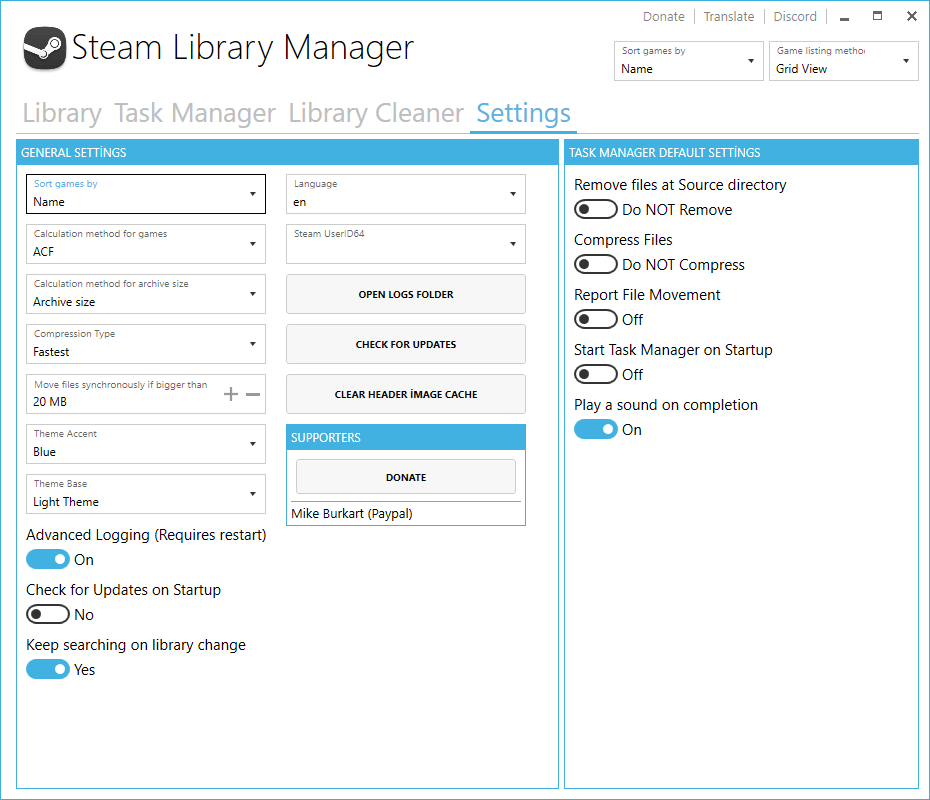Turn on Report File Movement

[596, 320]
